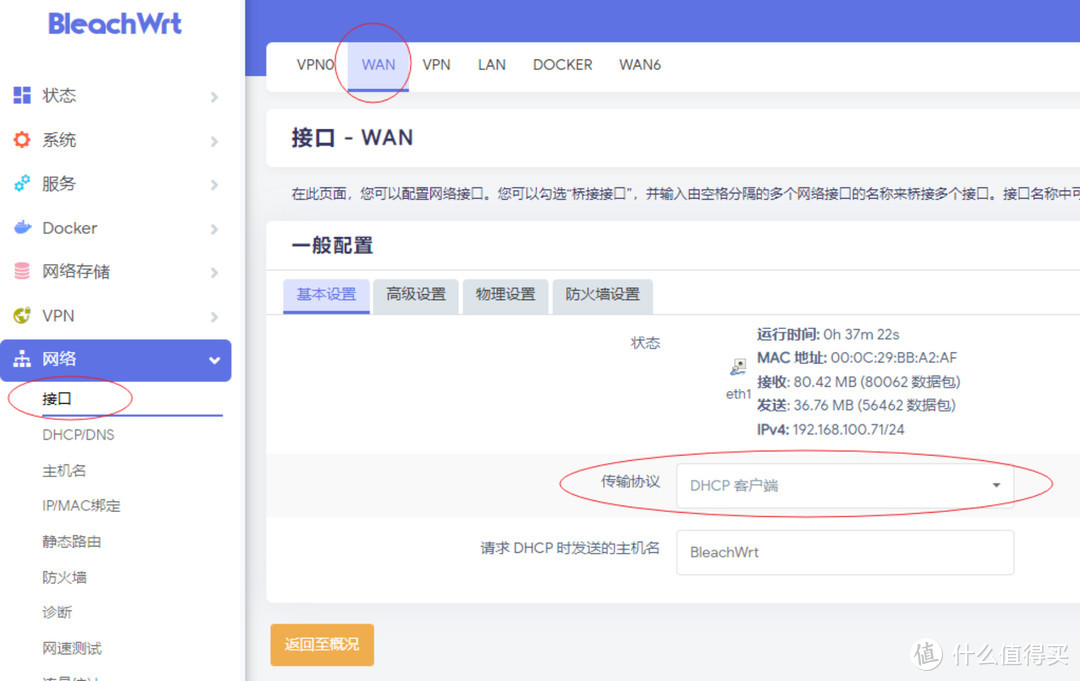Viewport: 1080px width, 681px height.
Task: Select the DHCP hostname input field showing BleachWrt
Action: [845, 552]
